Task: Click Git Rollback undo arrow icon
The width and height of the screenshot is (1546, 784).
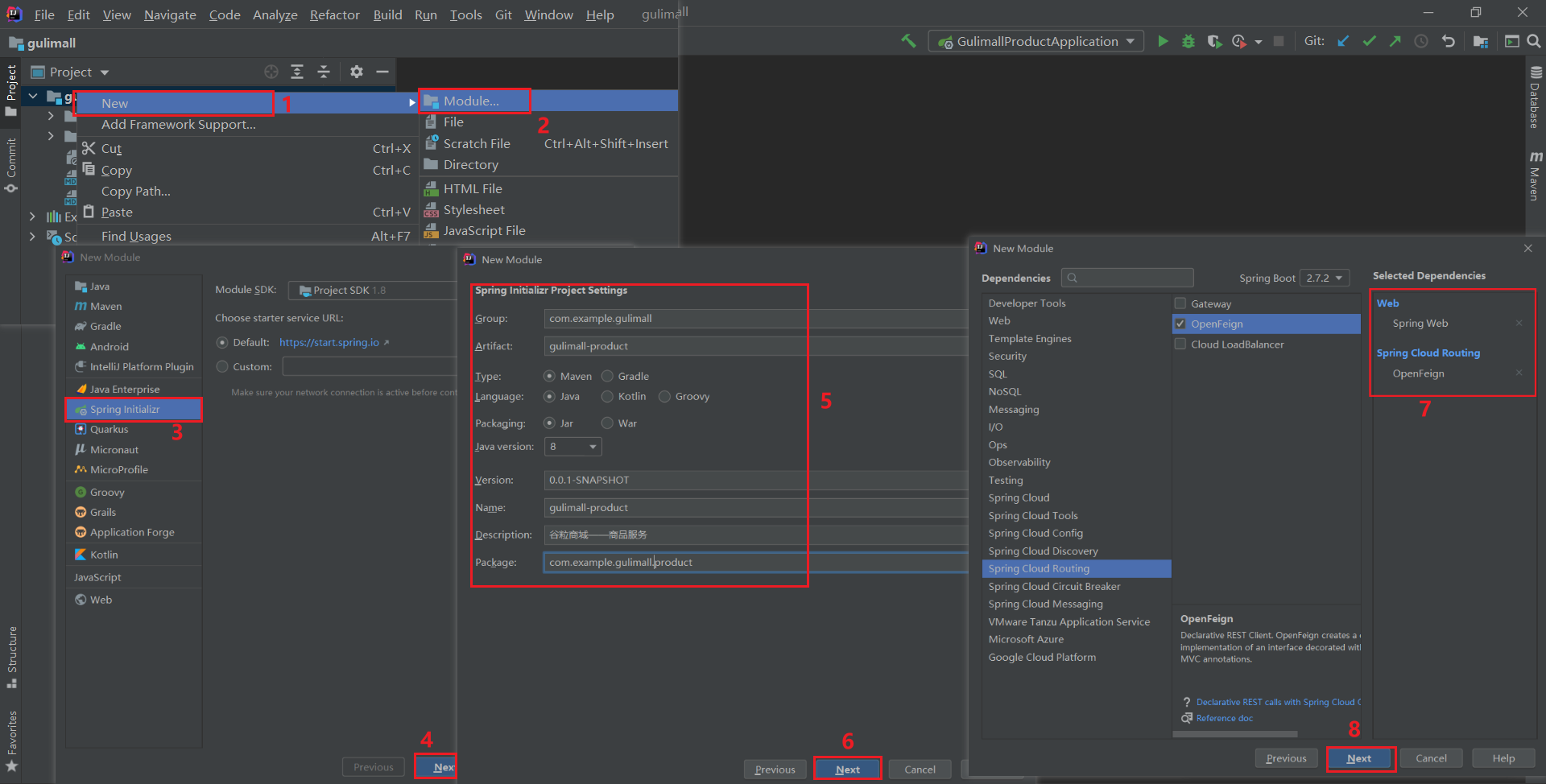Action: point(1448,41)
